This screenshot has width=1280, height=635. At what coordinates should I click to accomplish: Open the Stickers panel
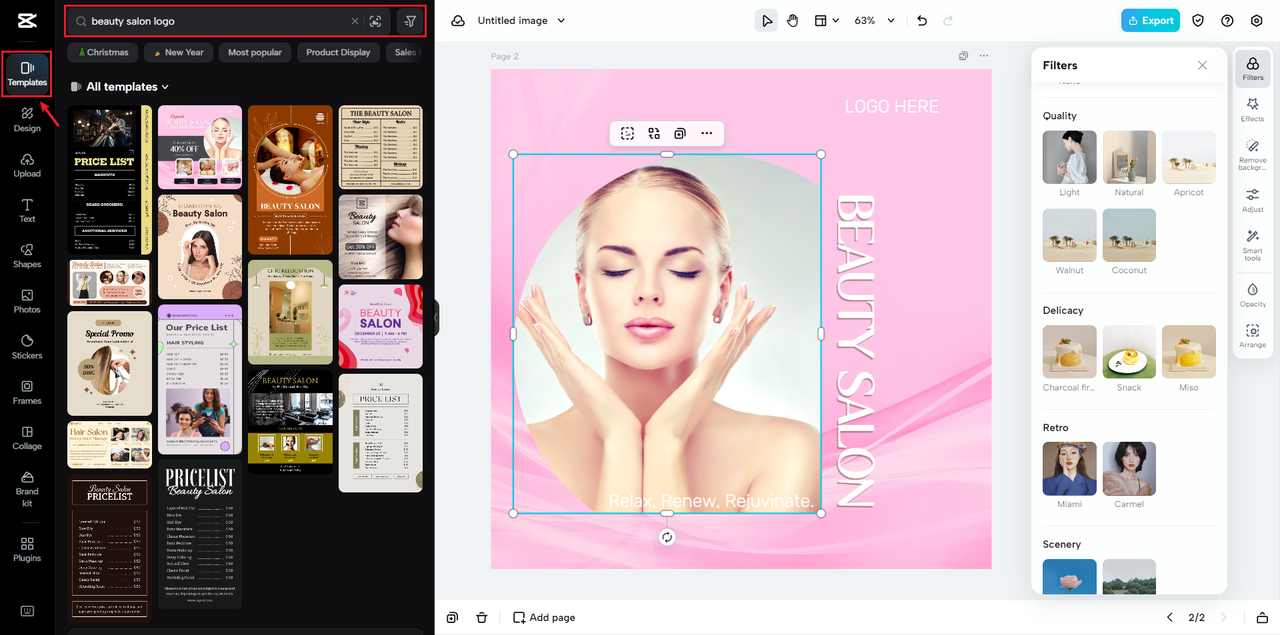[x=27, y=347]
